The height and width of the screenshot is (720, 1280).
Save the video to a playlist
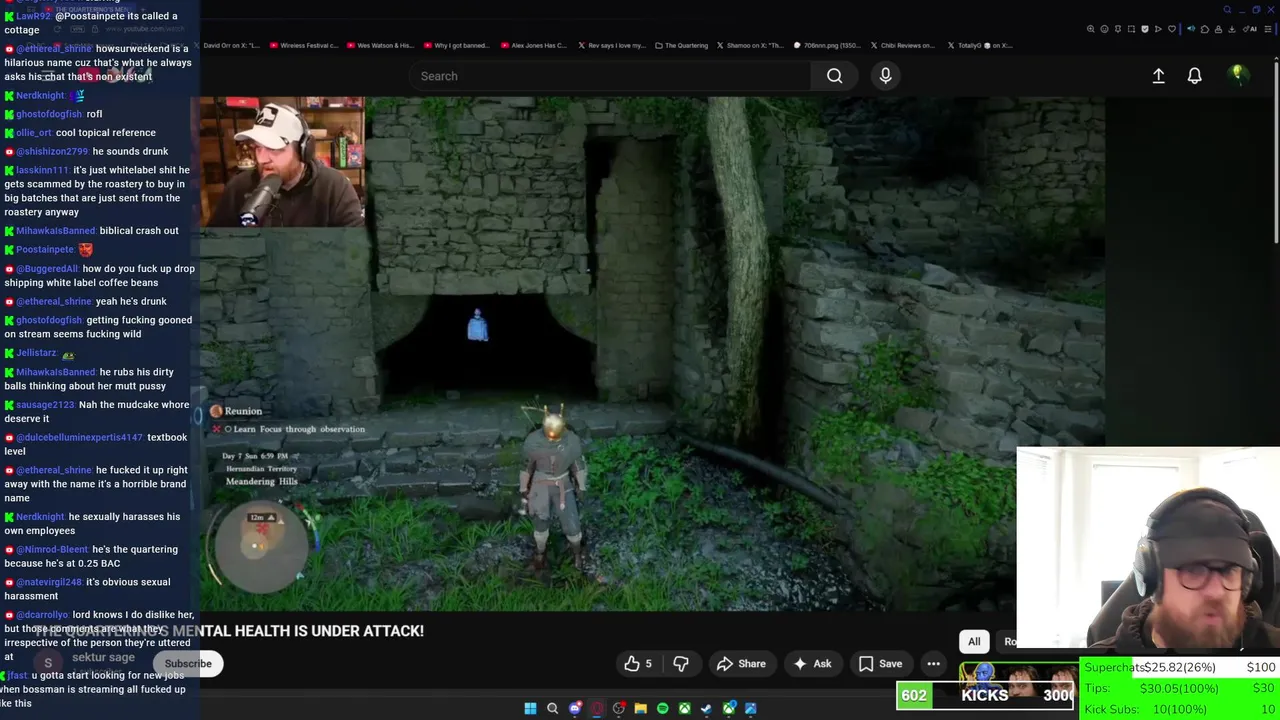(880, 664)
